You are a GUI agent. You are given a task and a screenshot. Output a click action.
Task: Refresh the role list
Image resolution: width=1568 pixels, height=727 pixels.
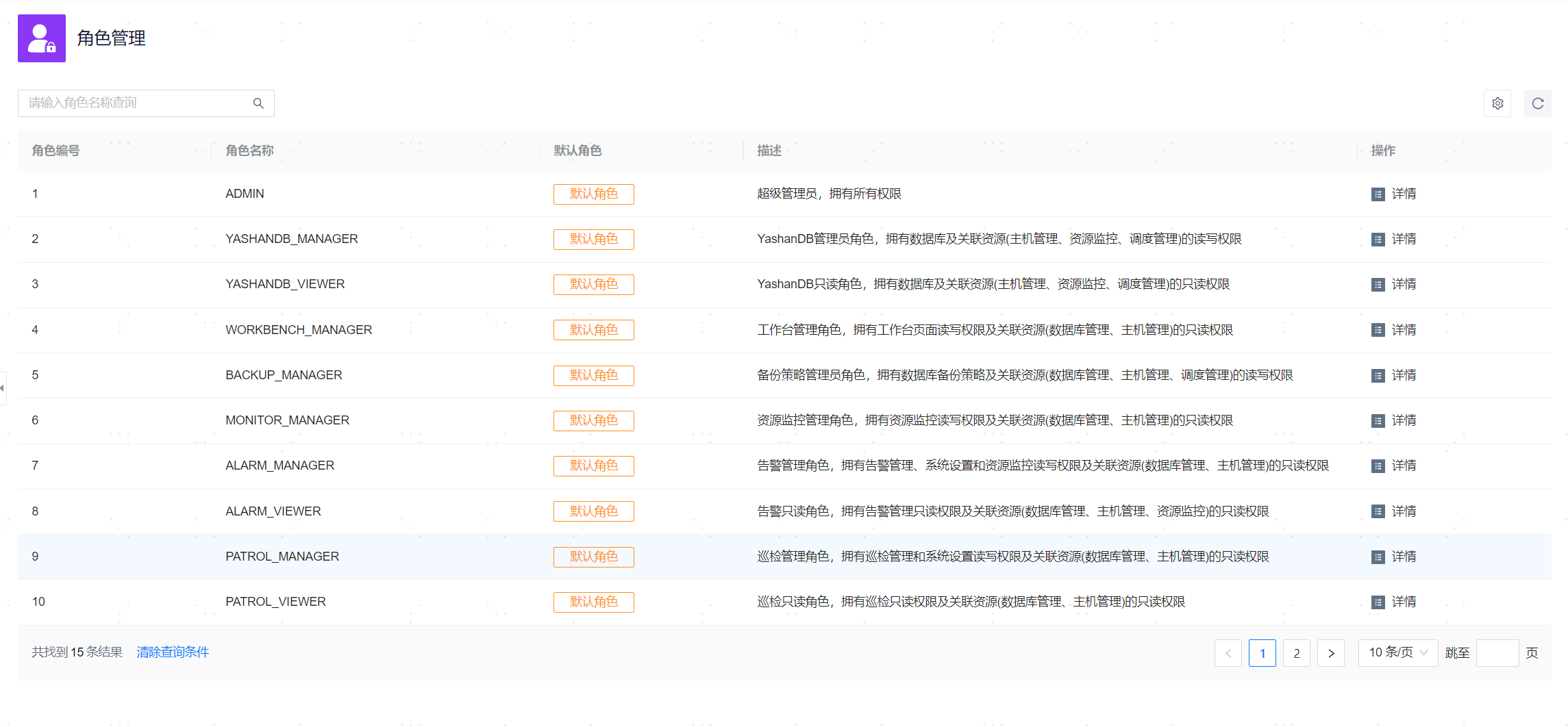1537,103
